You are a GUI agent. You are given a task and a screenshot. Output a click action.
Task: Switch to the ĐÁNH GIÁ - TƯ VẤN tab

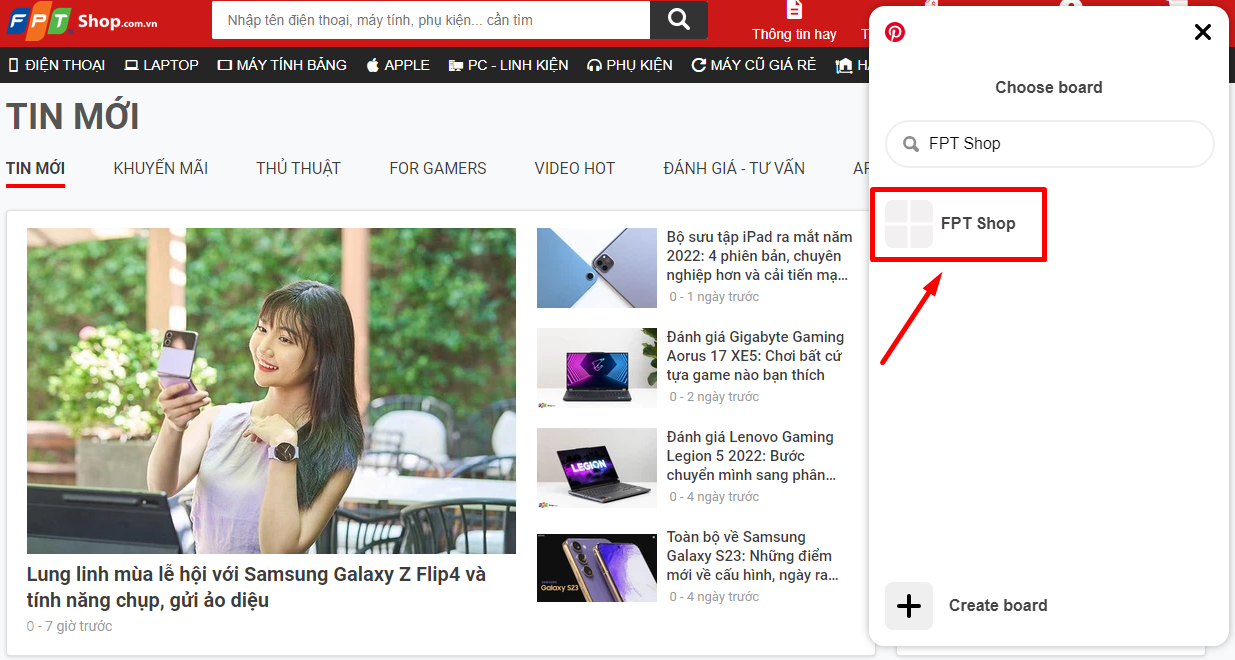(734, 168)
